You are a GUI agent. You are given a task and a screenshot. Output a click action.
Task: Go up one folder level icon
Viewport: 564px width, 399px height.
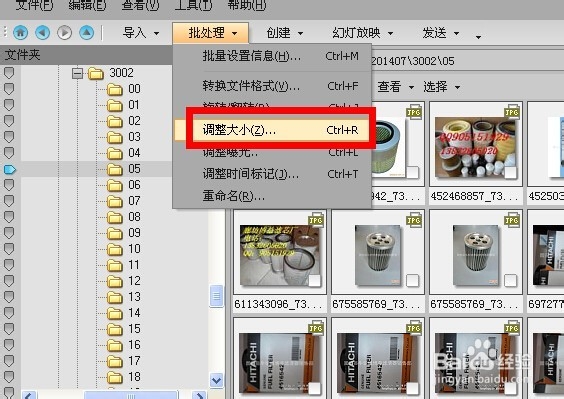(x=86, y=33)
